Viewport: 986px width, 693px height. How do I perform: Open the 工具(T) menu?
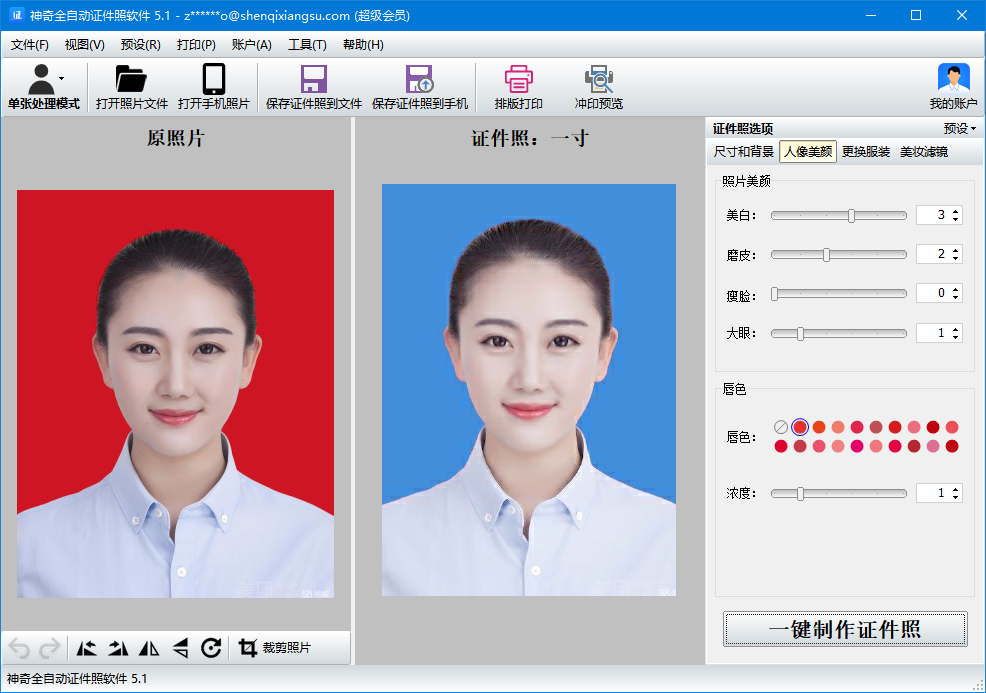[x=307, y=45]
